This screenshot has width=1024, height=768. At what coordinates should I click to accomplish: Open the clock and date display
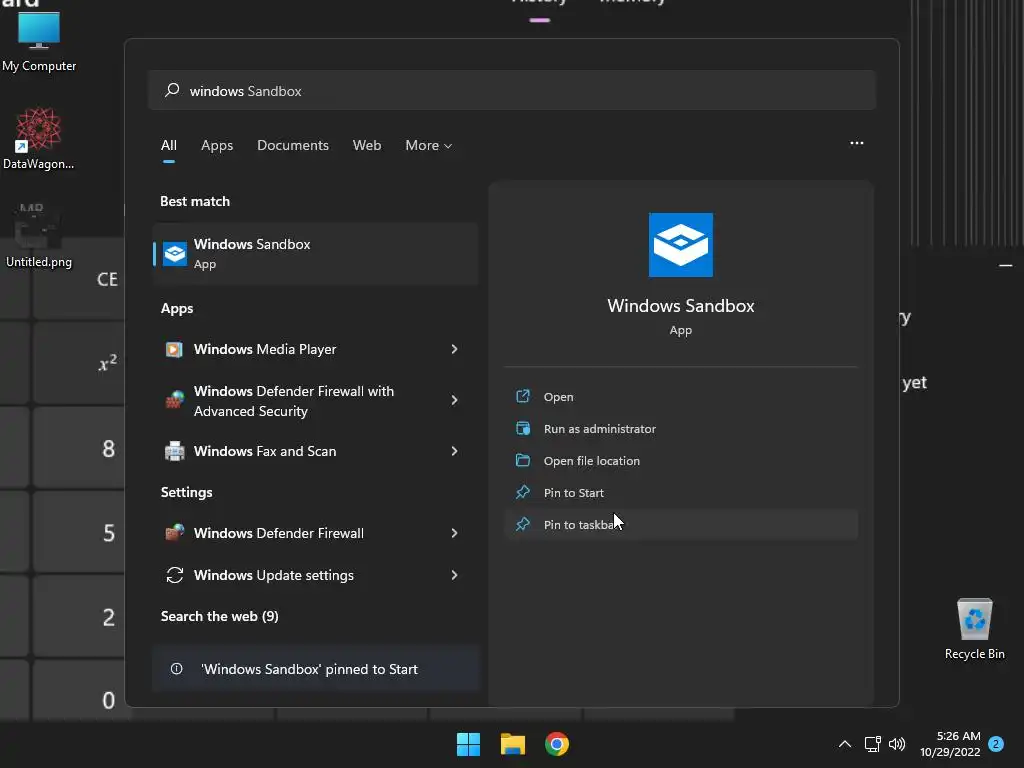coord(950,744)
